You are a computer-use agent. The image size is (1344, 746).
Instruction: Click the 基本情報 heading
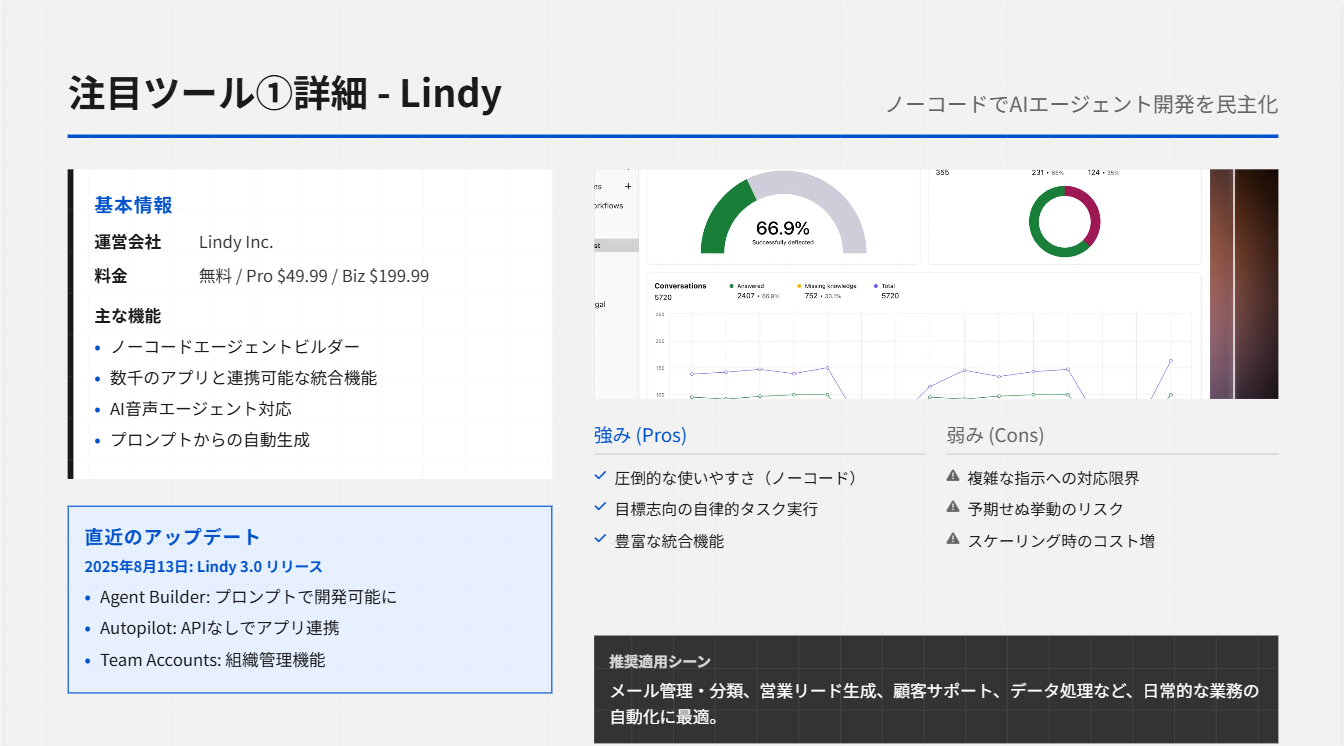133,205
